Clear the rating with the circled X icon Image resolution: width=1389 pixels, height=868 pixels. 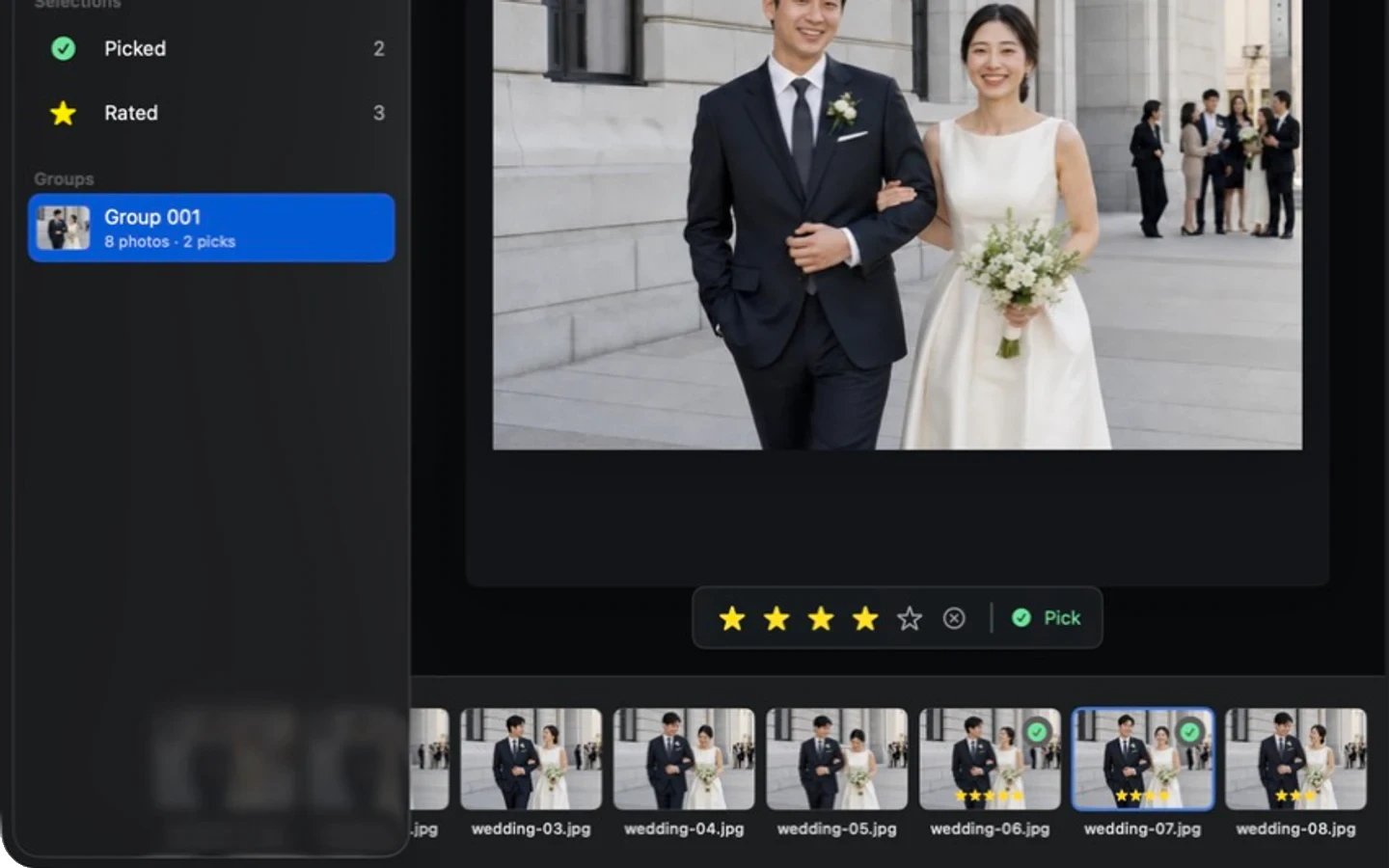point(954,618)
